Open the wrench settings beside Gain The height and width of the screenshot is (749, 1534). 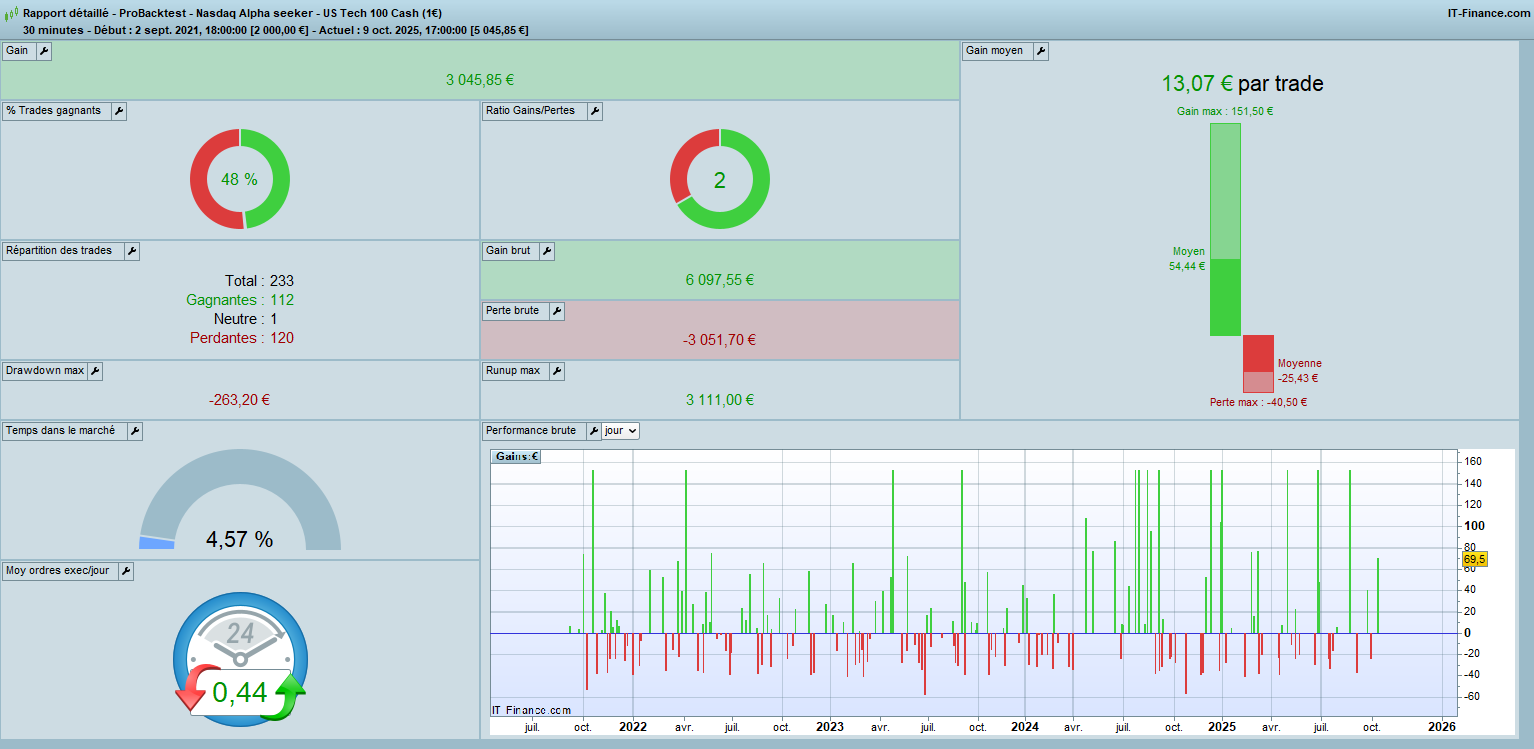pyautogui.click(x=43, y=51)
